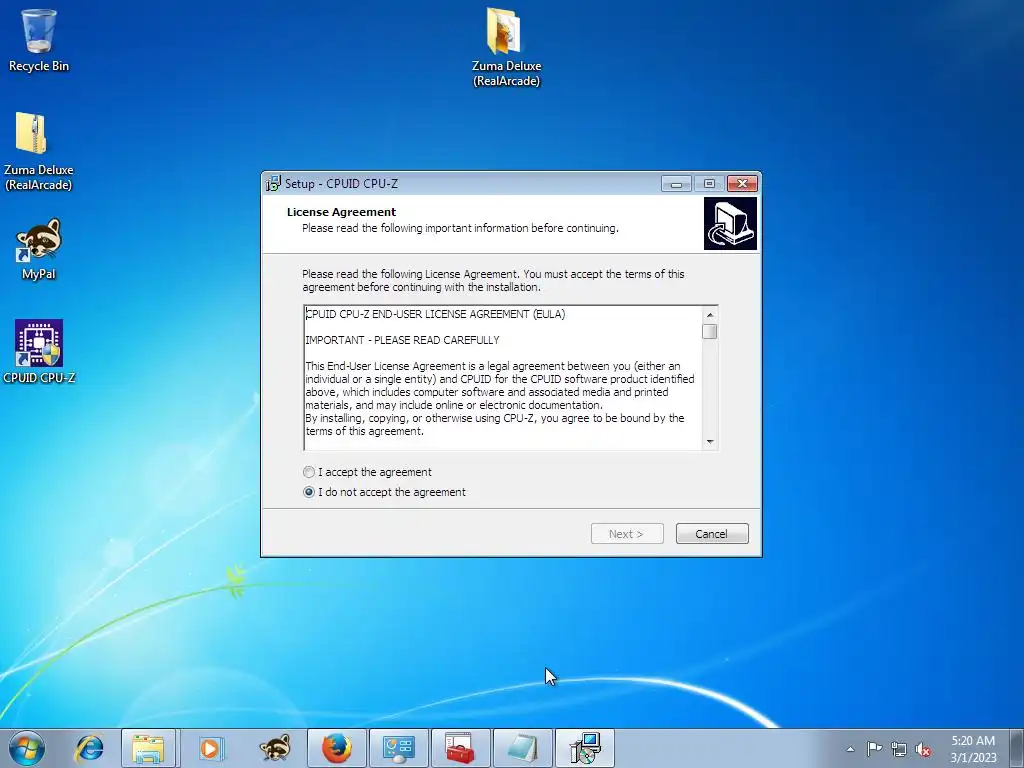Click the license scrollbar down arrow
Viewport: 1024px width, 768px height.
710,442
